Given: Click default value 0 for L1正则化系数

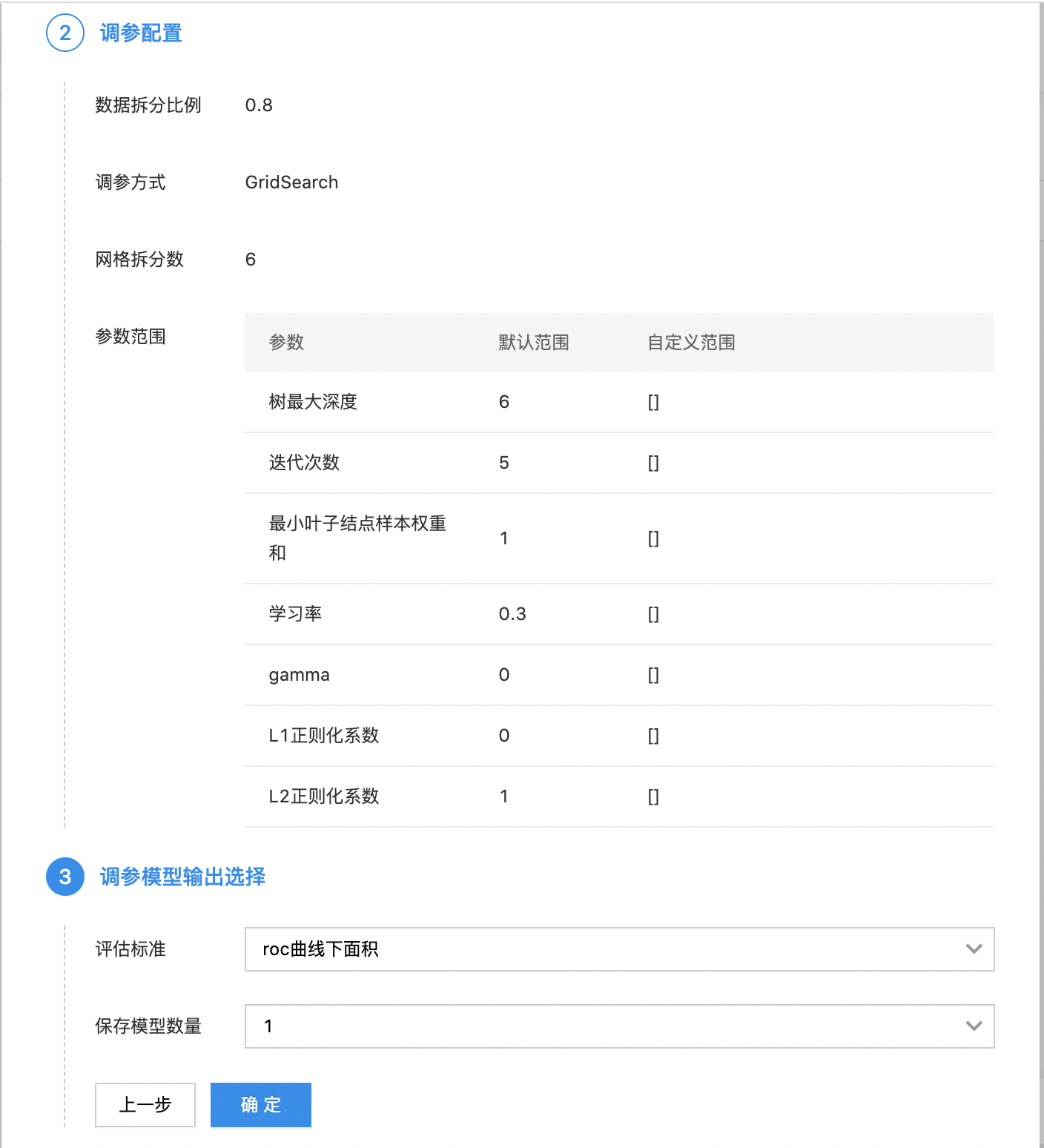Looking at the screenshot, I should 504,736.
